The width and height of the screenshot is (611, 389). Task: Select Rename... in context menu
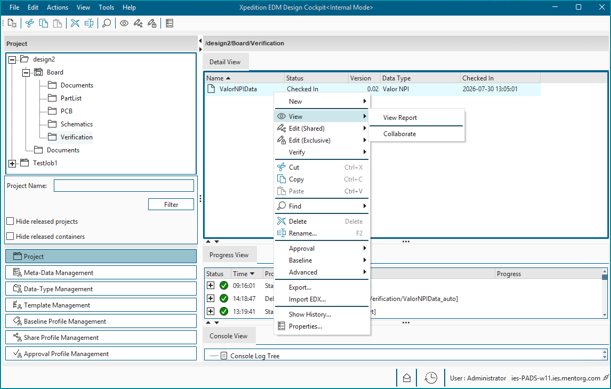(x=322, y=233)
